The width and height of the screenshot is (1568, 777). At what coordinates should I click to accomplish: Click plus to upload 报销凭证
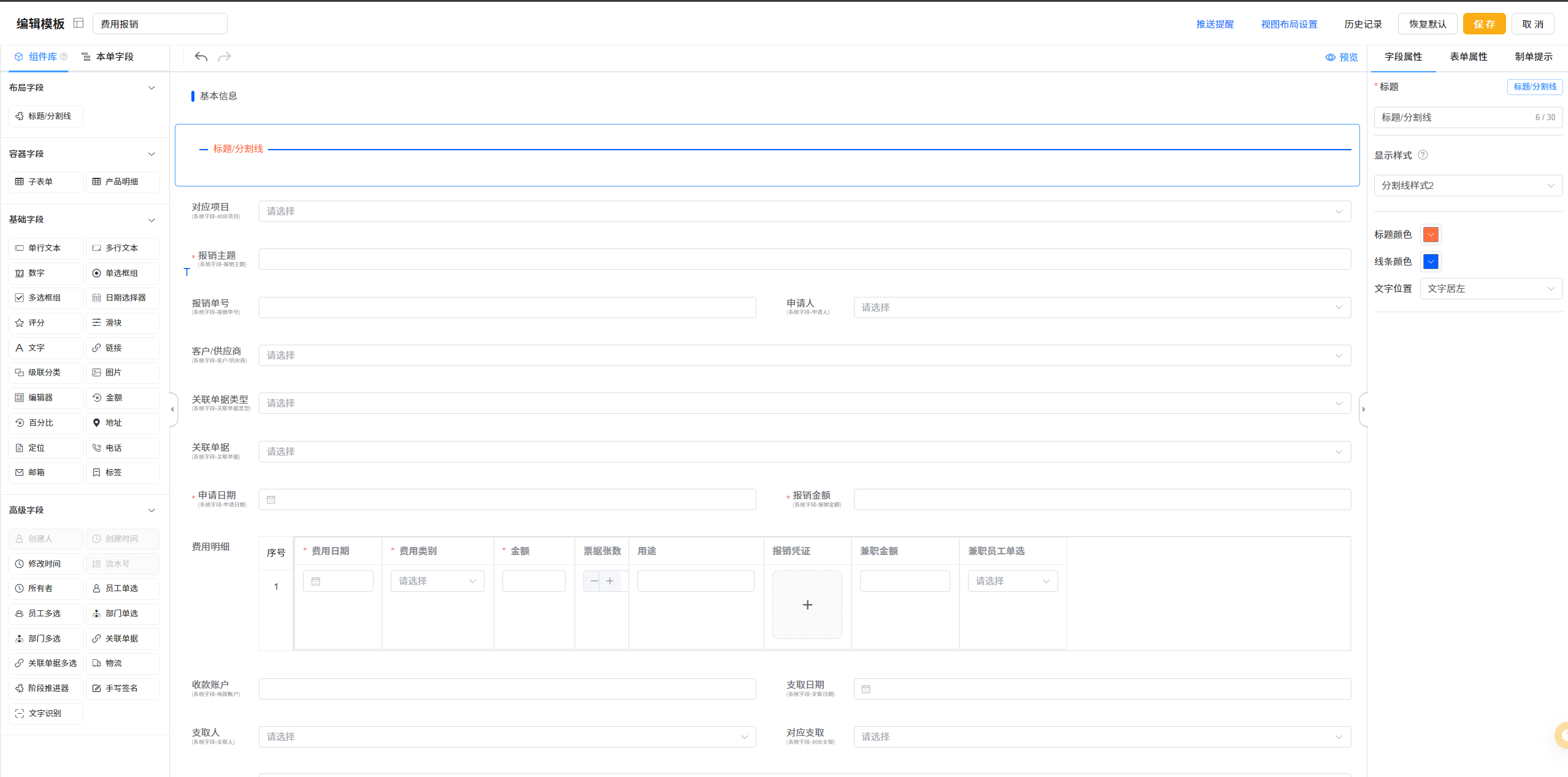click(807, 605)
